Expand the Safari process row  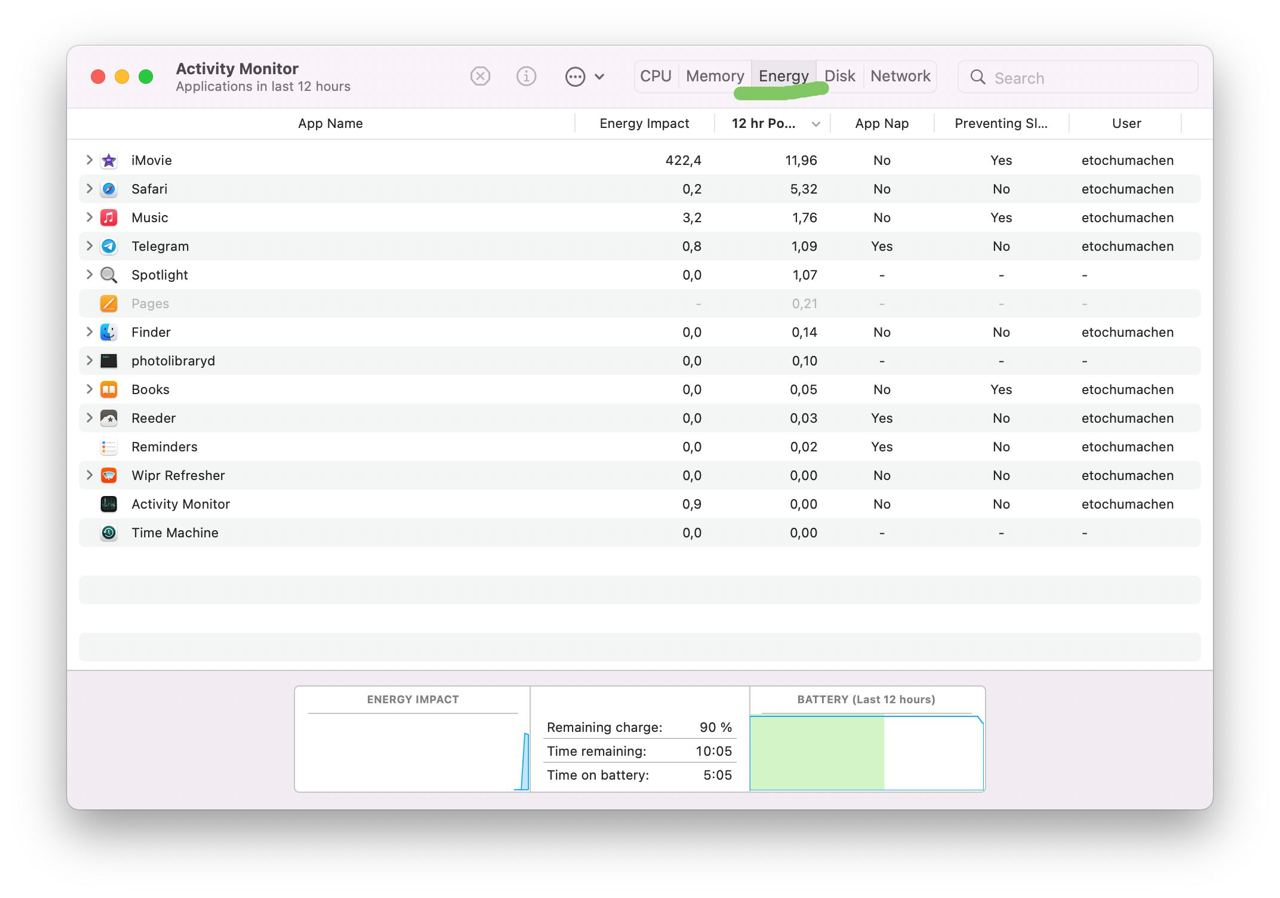pos(89,189)
